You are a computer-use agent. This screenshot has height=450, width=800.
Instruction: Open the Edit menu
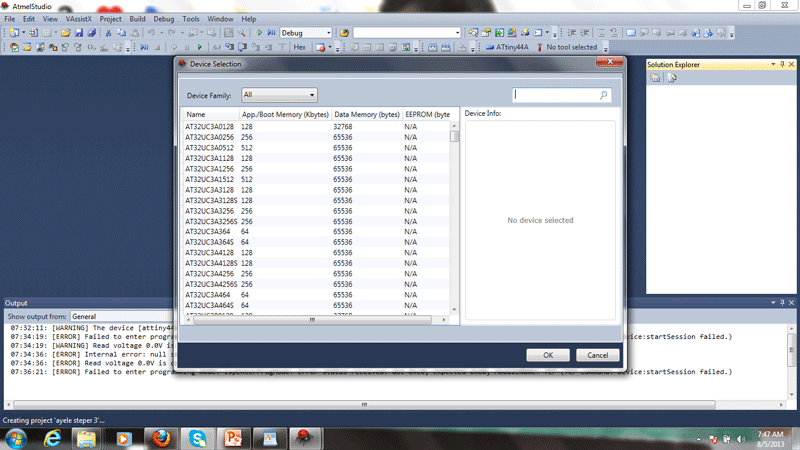coord(29,19)
